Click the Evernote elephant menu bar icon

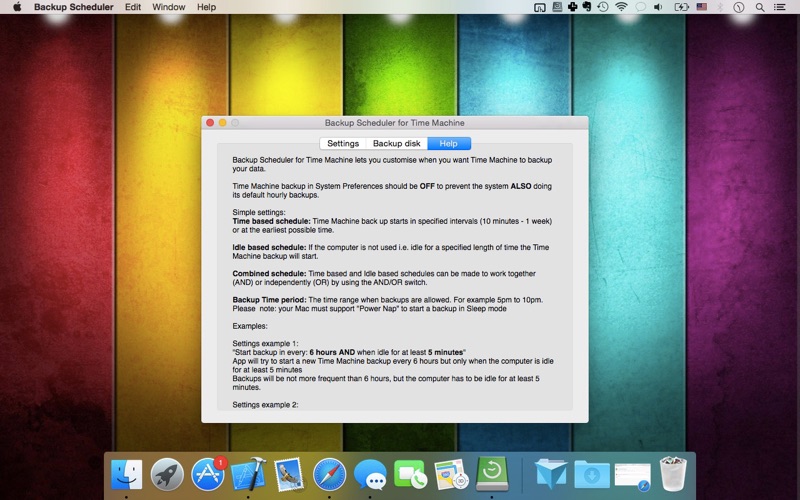[587, 7]
